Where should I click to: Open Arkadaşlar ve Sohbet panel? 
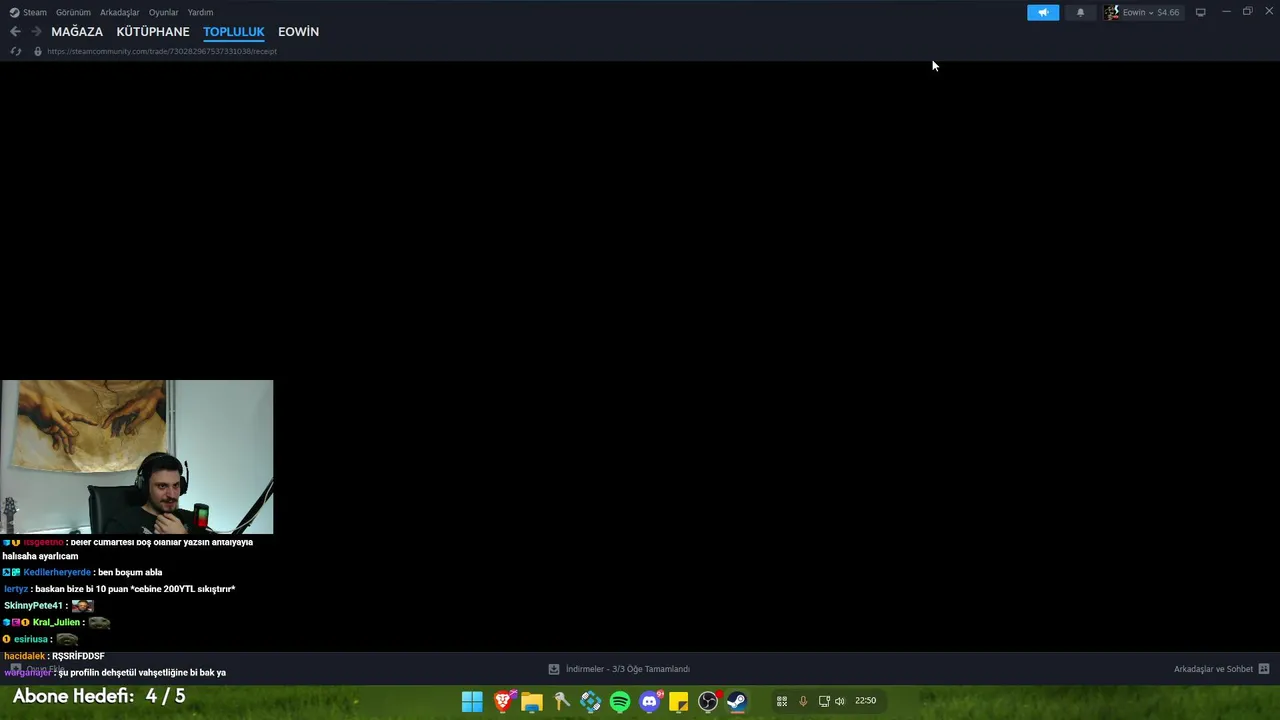(x=1213, y=669)
